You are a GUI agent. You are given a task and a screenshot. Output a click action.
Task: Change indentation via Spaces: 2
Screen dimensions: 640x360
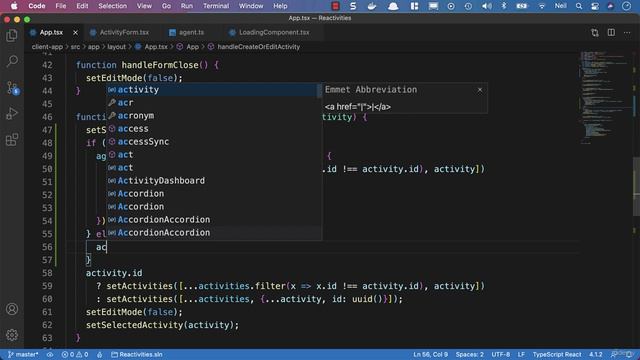click(x=469, y=355)
